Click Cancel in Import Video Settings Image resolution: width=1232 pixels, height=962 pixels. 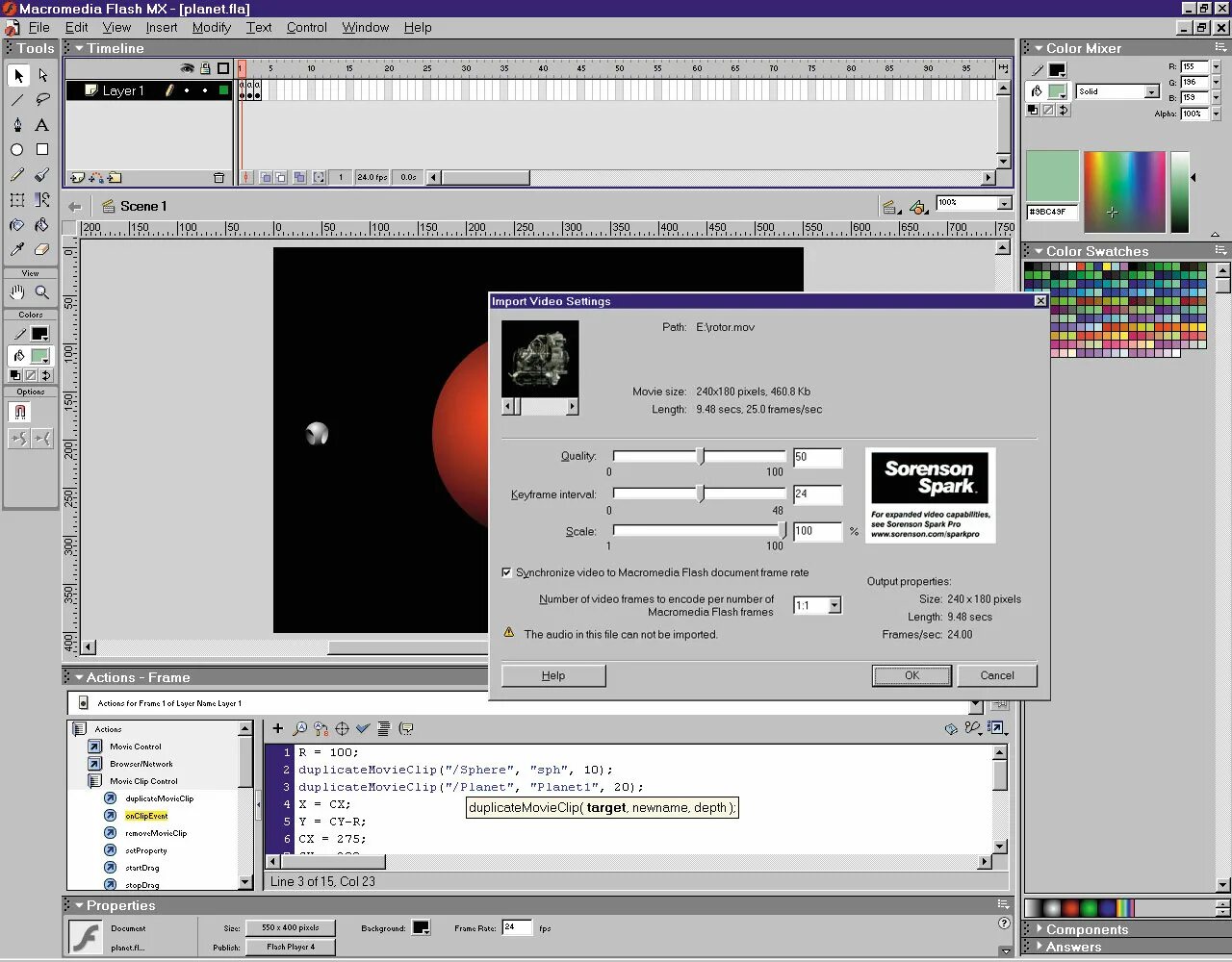coord(997,675)
